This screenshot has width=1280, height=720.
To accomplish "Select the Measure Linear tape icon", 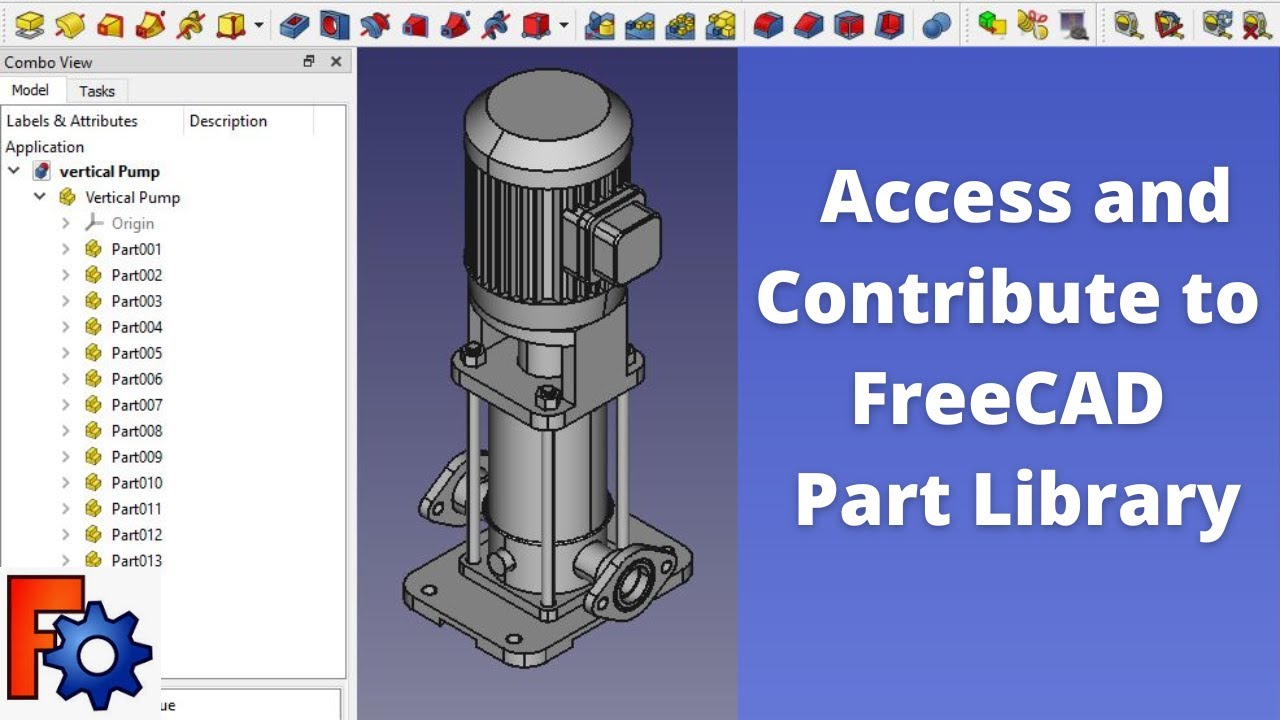I will tap(1129, 24).
